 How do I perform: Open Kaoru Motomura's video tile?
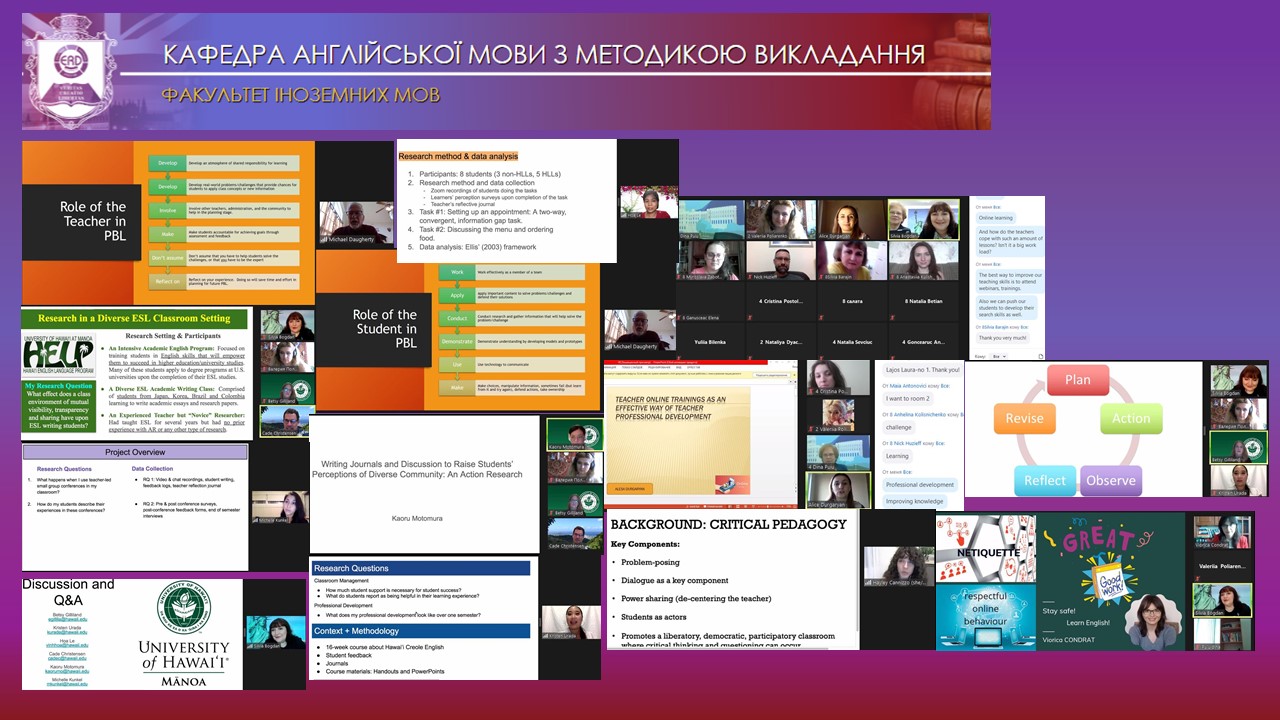click(574, 436)
